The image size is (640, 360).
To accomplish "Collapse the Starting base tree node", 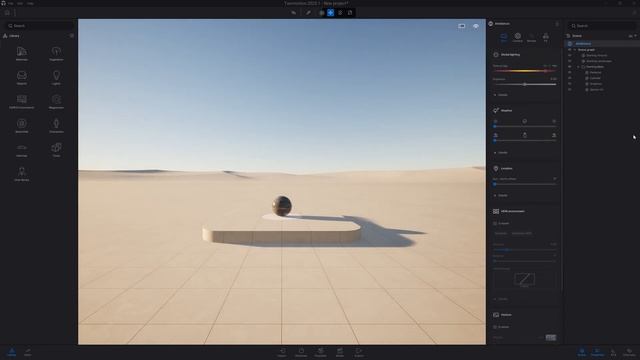I will [x=578, y=67].
